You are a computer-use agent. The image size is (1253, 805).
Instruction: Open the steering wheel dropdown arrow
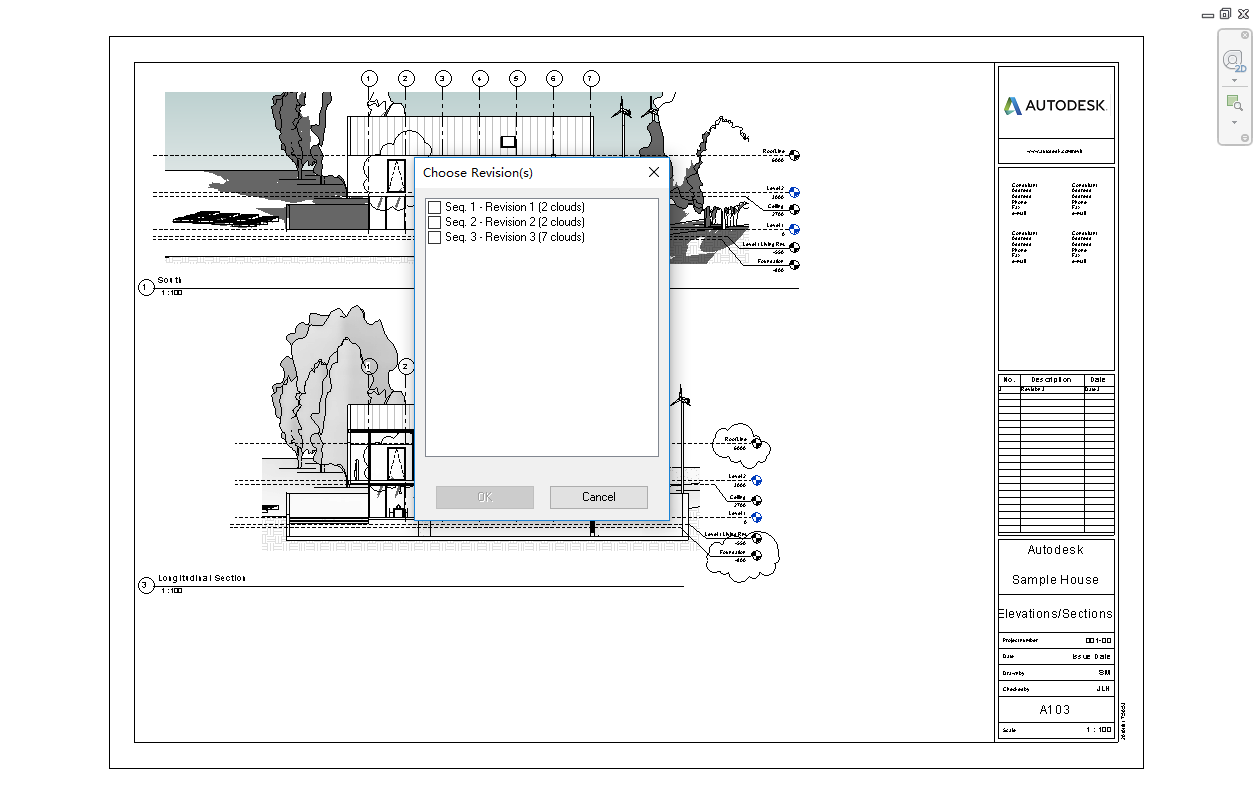[x=1234, y=79]
